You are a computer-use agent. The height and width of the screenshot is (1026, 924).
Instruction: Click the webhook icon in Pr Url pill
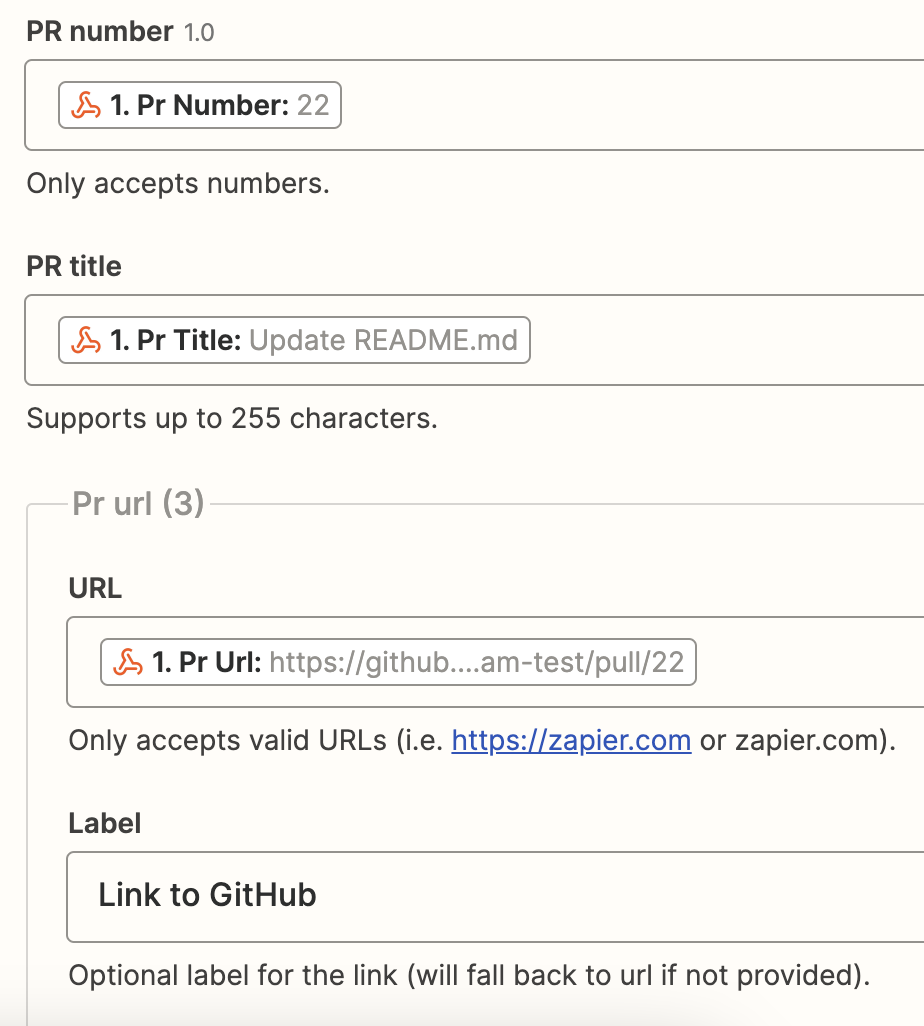128,662
